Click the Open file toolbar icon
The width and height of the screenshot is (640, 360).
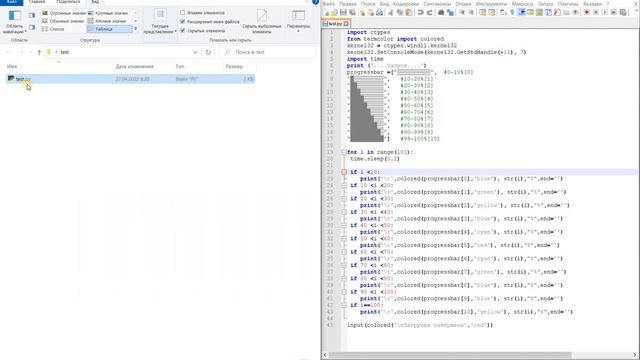pyautogui.click(x=334, y=12)
